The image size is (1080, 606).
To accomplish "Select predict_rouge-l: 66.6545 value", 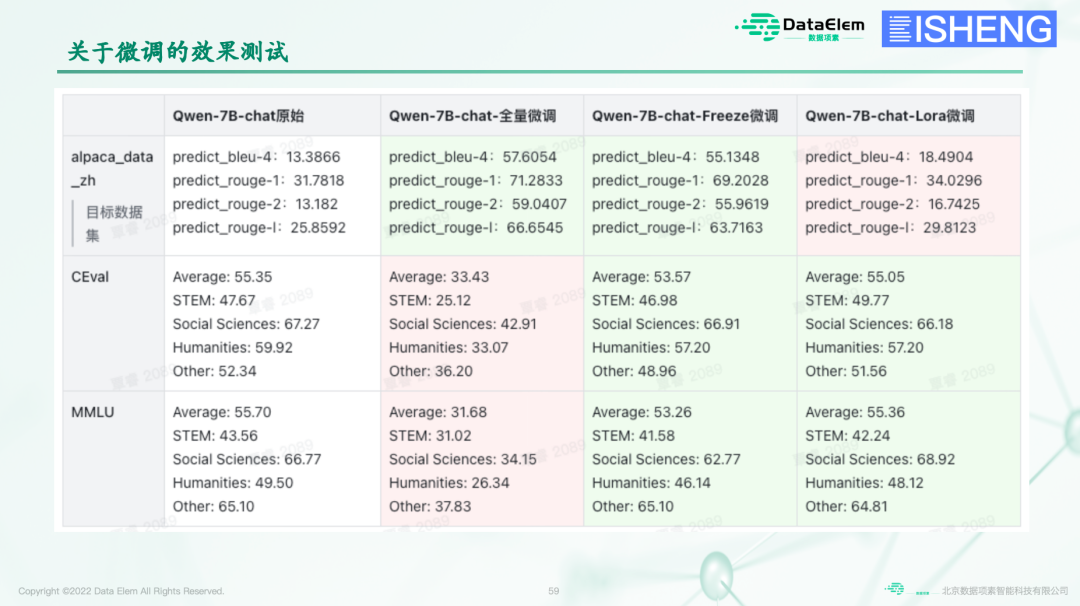I will point(475,227).
